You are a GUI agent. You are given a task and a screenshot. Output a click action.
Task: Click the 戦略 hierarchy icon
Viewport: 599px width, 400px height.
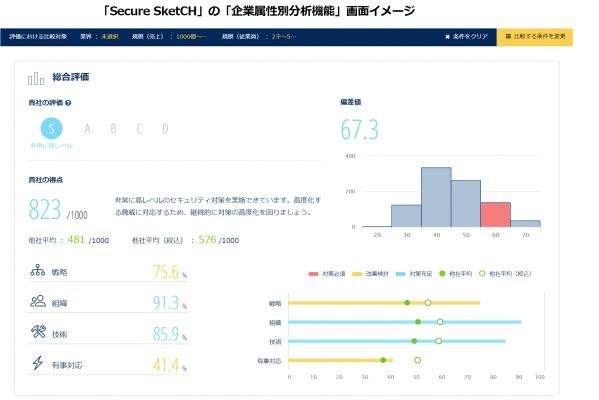(38, 270)
